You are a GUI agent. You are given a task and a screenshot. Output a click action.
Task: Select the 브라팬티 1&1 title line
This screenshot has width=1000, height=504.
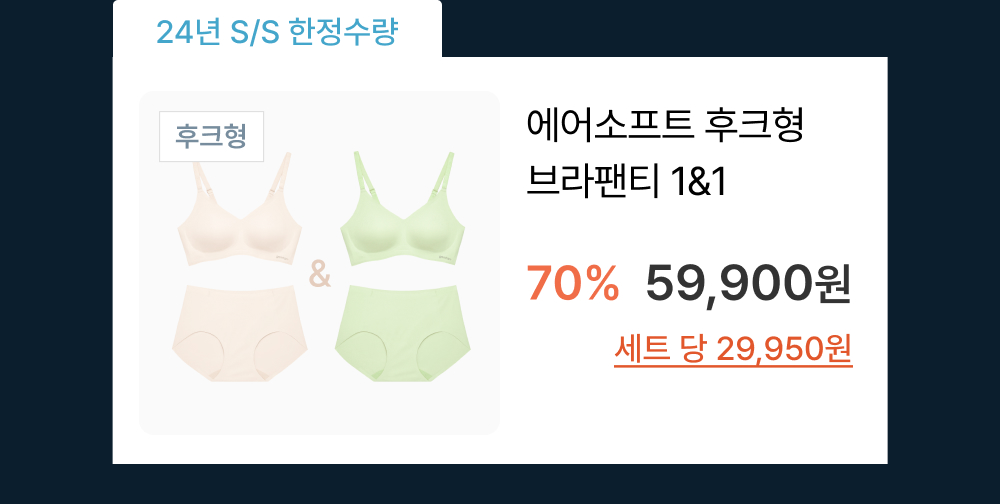pos(626,182)
